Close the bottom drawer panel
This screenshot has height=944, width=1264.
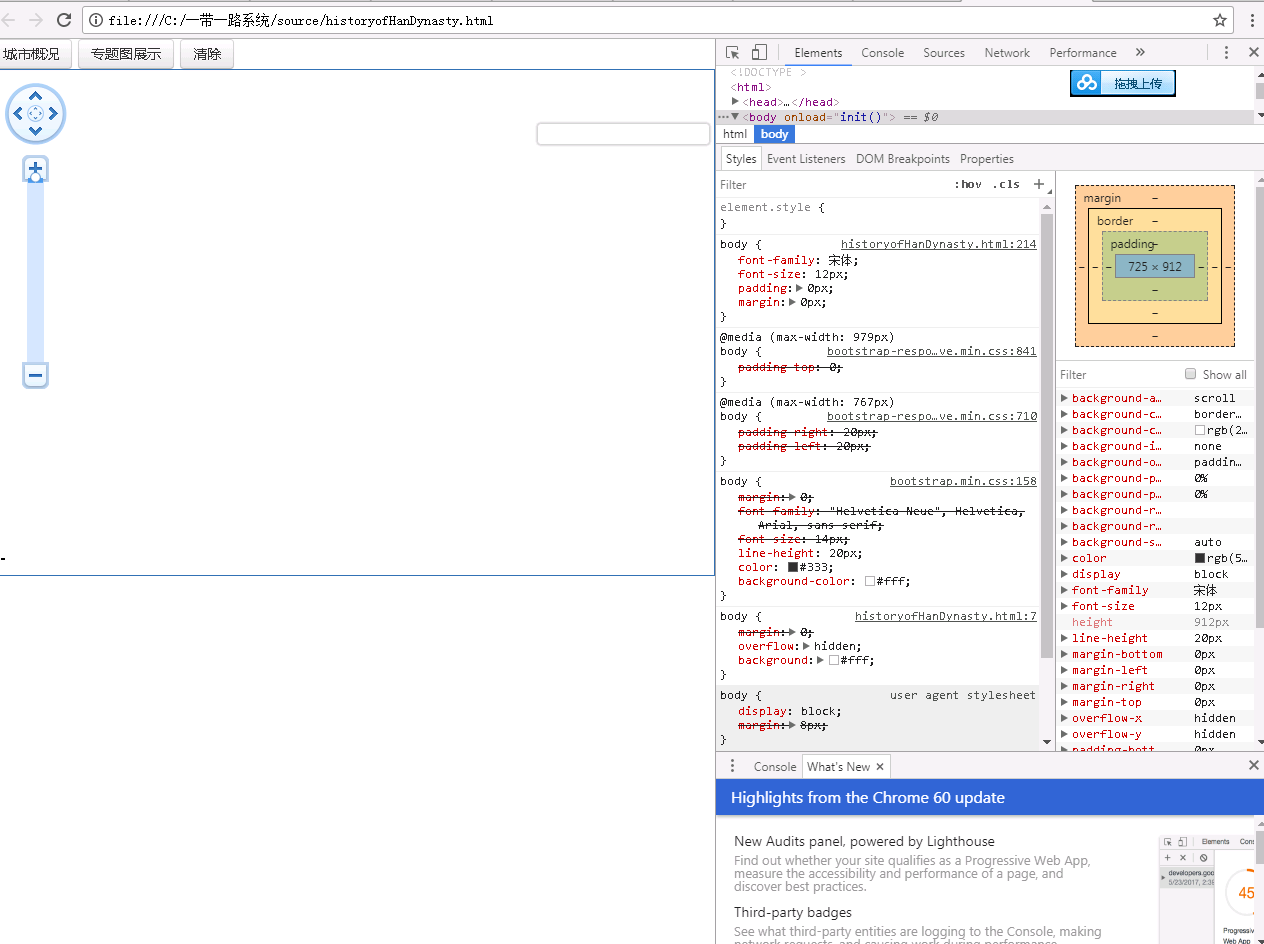coord(1254,766)
